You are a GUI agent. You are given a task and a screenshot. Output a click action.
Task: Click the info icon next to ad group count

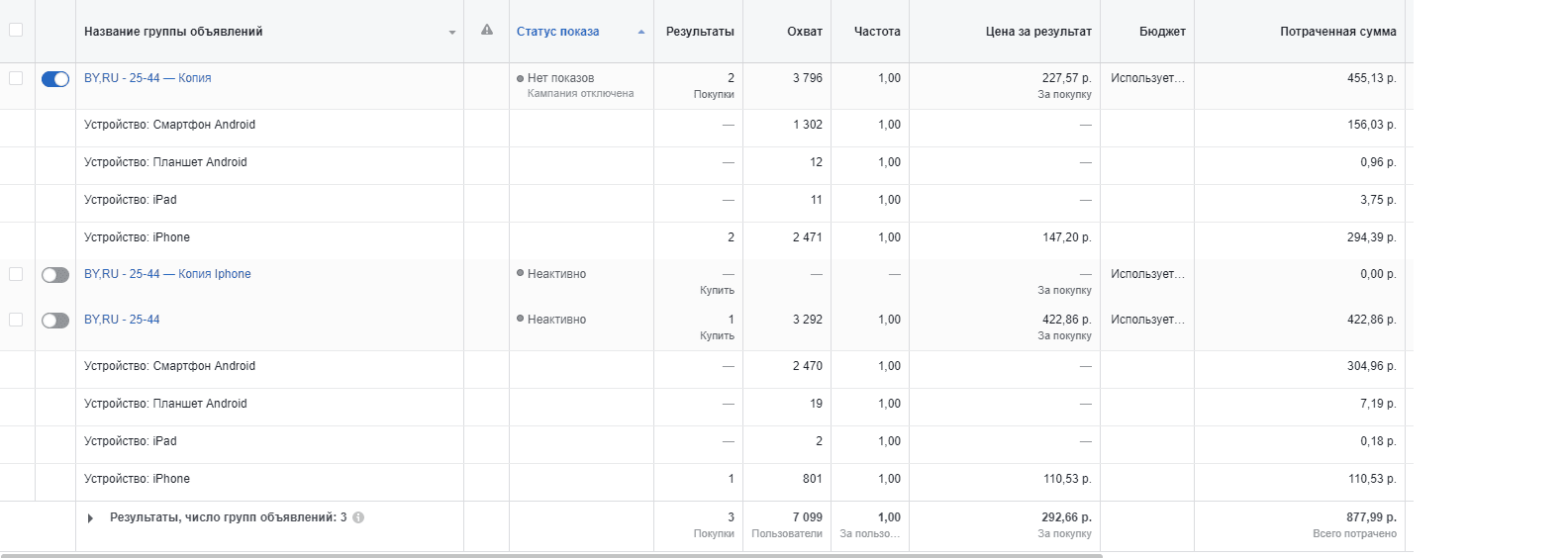click(x=358, y=517)
